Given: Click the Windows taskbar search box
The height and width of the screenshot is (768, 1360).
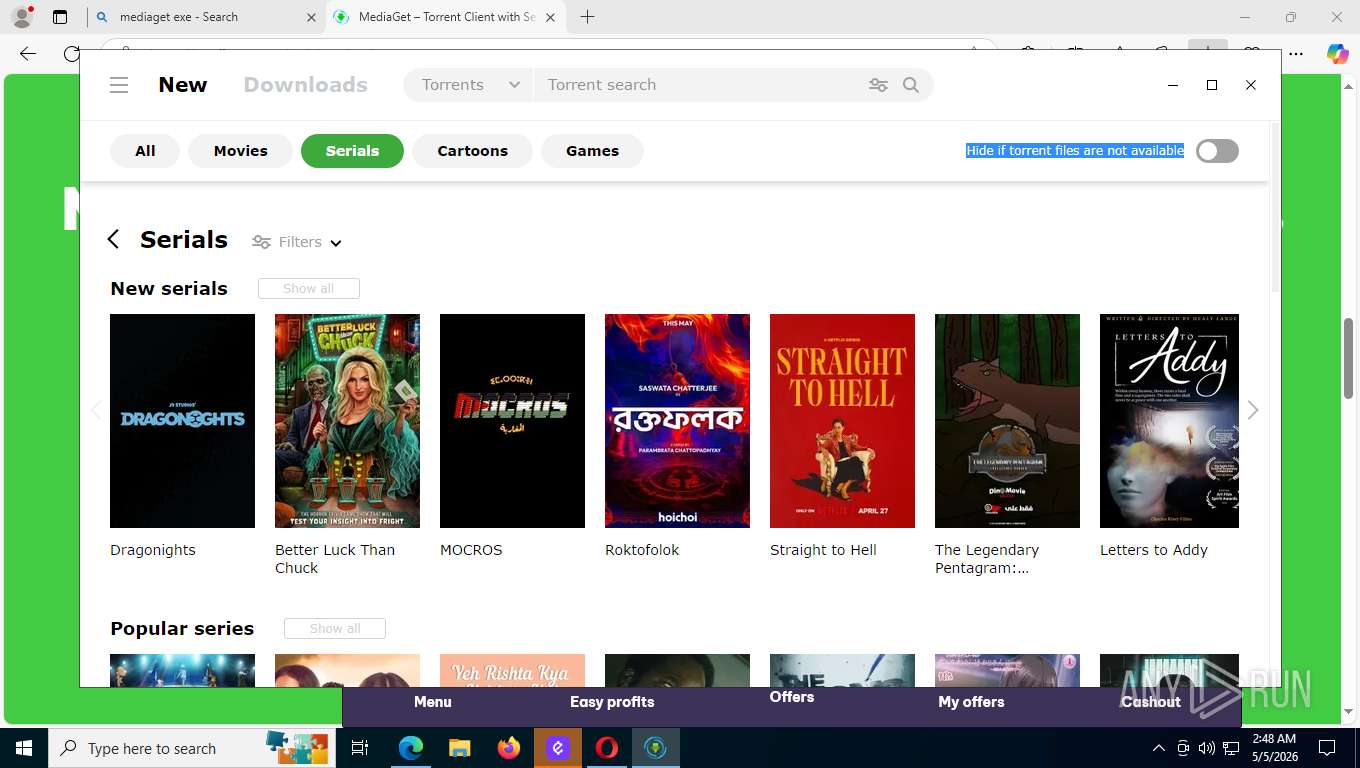Looking at the screenshot, I should [x=190, y=748].
